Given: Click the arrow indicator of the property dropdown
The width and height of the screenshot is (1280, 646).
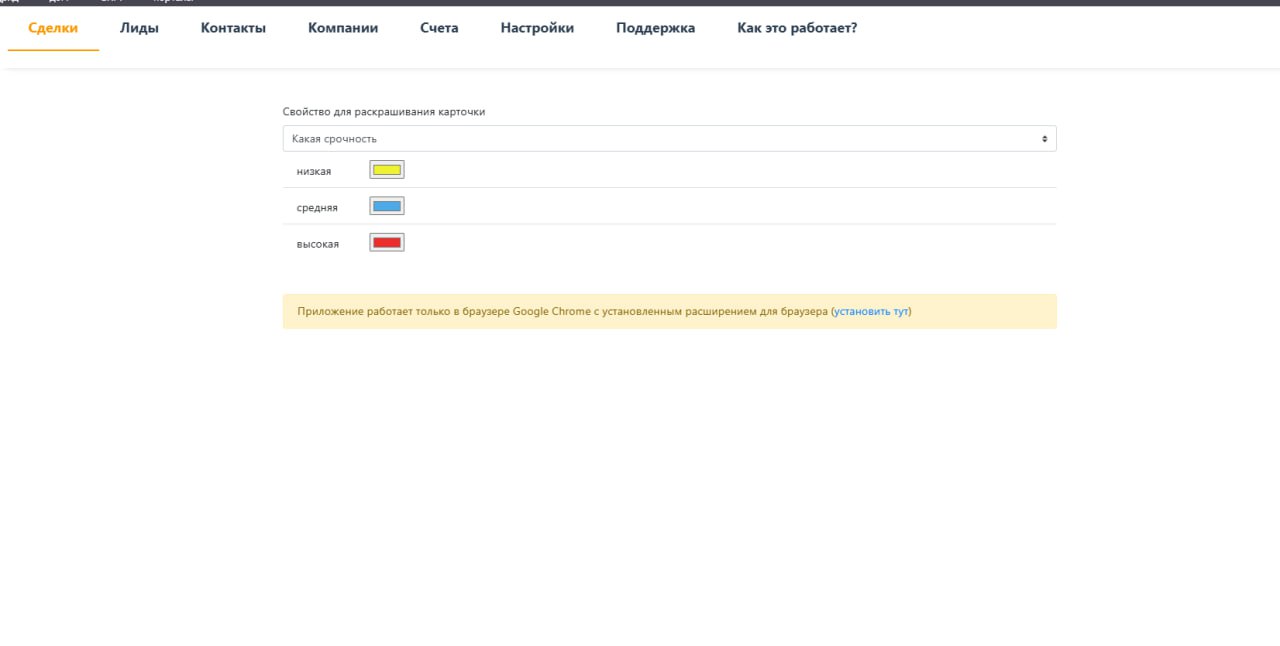Looking at the screenshot, I should tap(1044, 139).
